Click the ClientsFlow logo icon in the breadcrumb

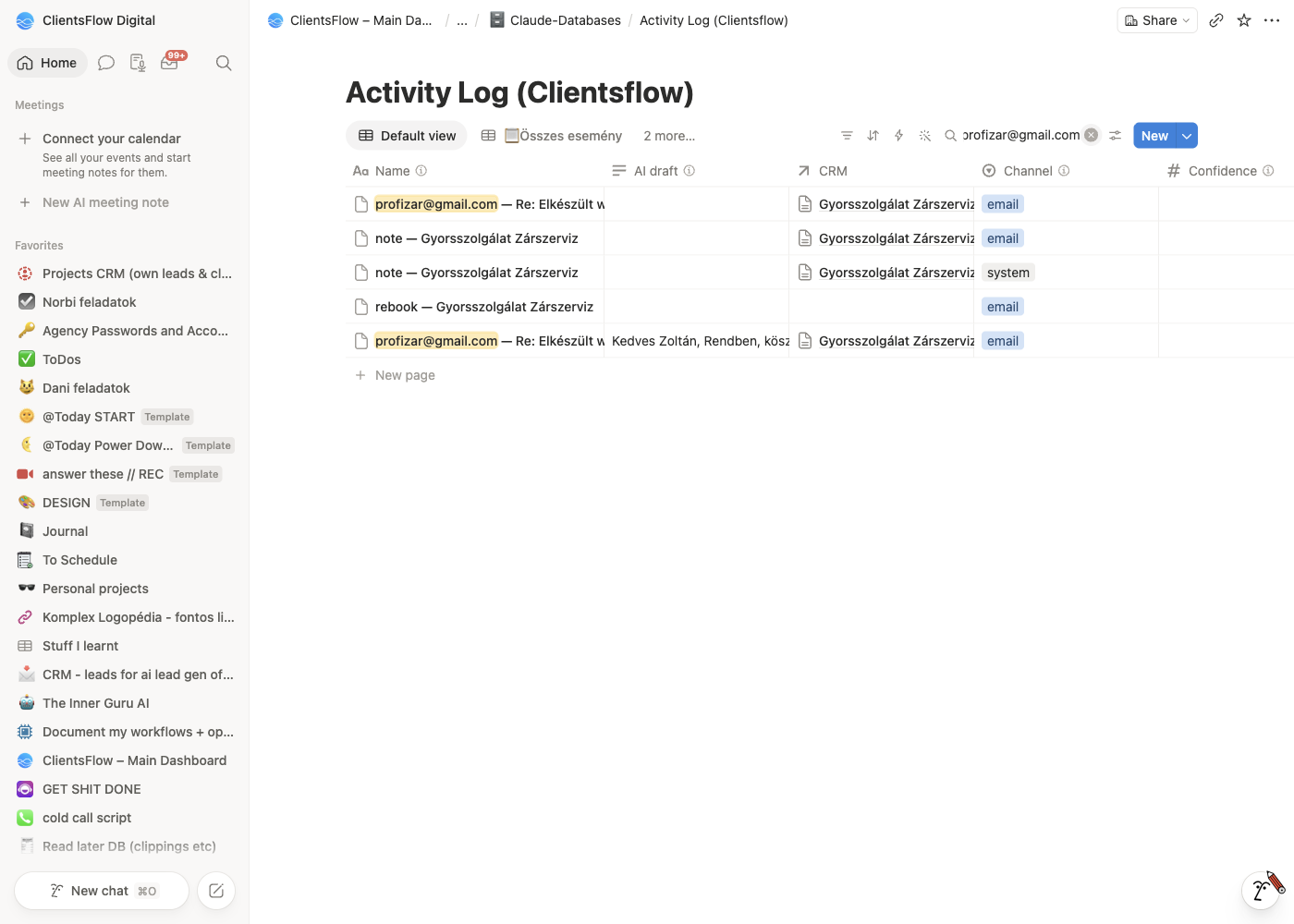pos(275,20)
